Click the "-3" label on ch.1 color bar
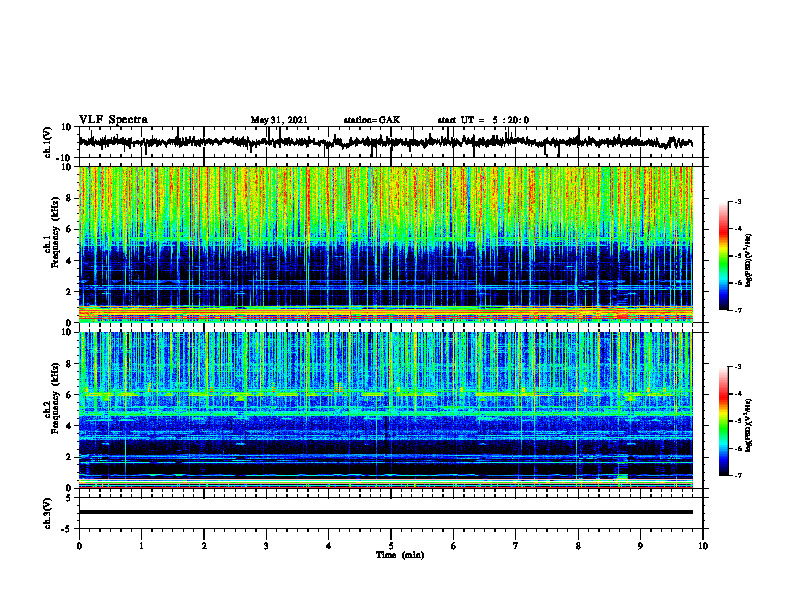 point(738,201)
